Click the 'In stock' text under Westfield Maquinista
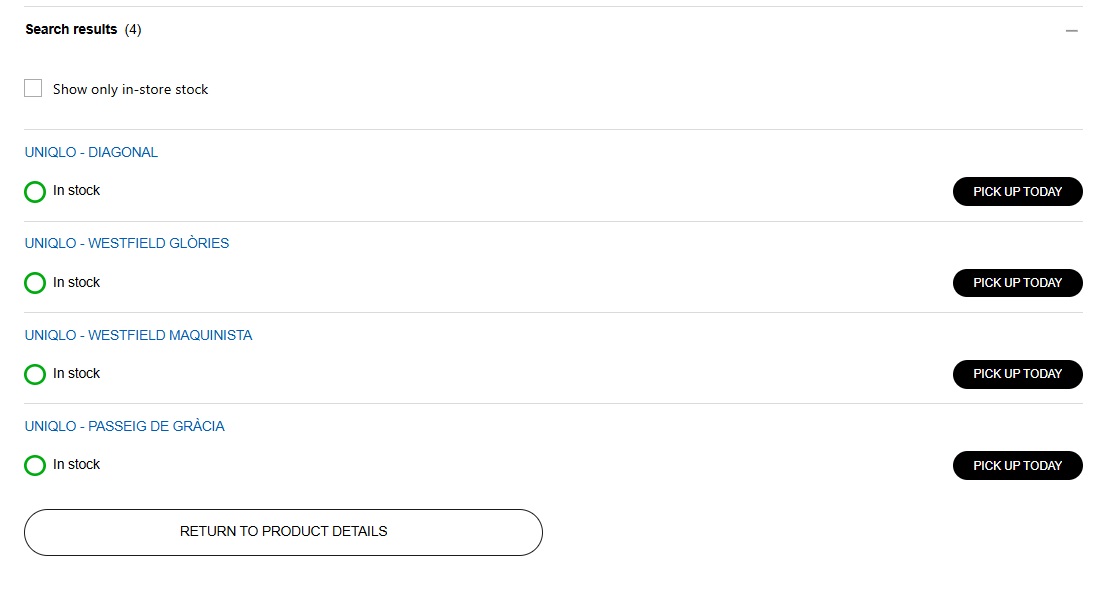 (77, 374)
